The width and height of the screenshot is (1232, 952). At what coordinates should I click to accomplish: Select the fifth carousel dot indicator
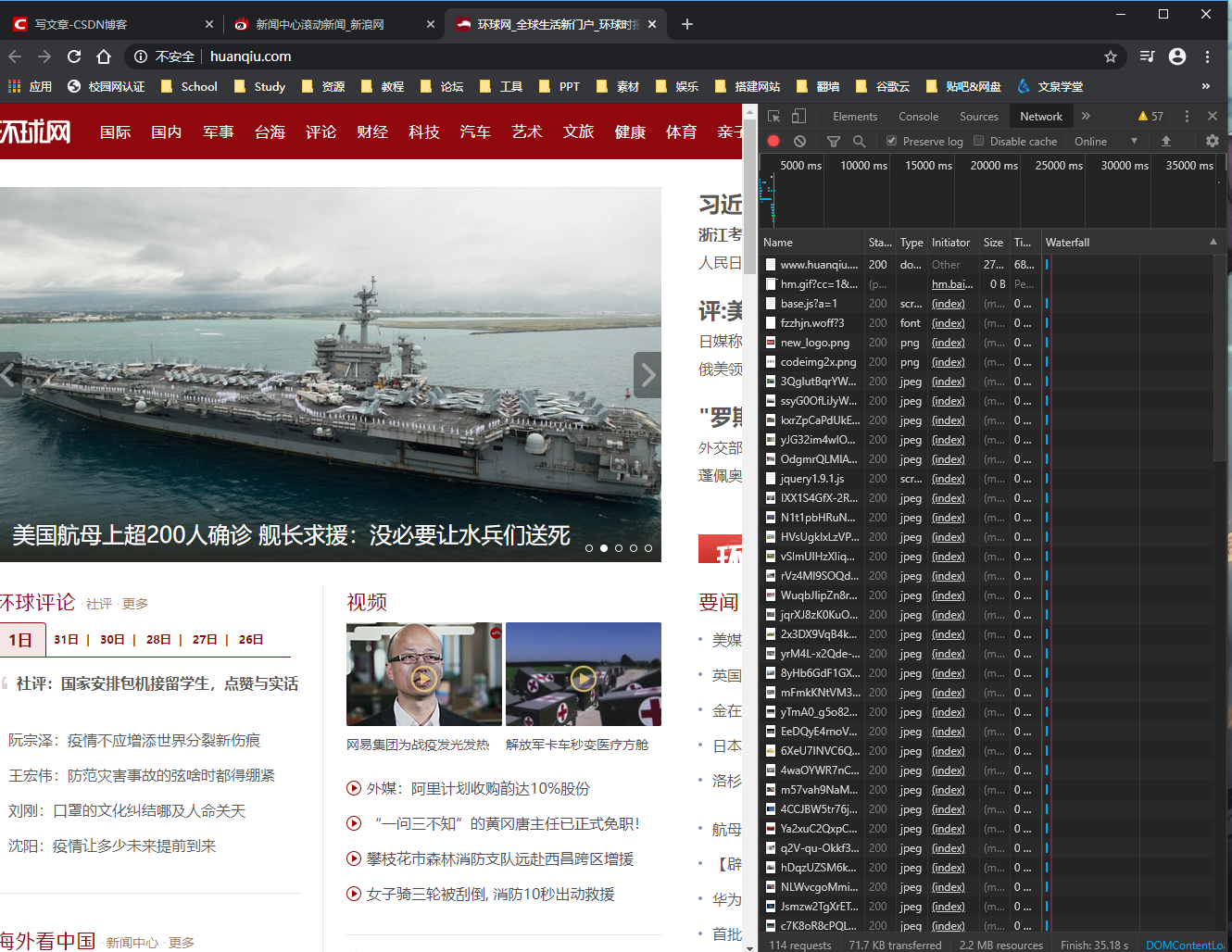point(648,548)
